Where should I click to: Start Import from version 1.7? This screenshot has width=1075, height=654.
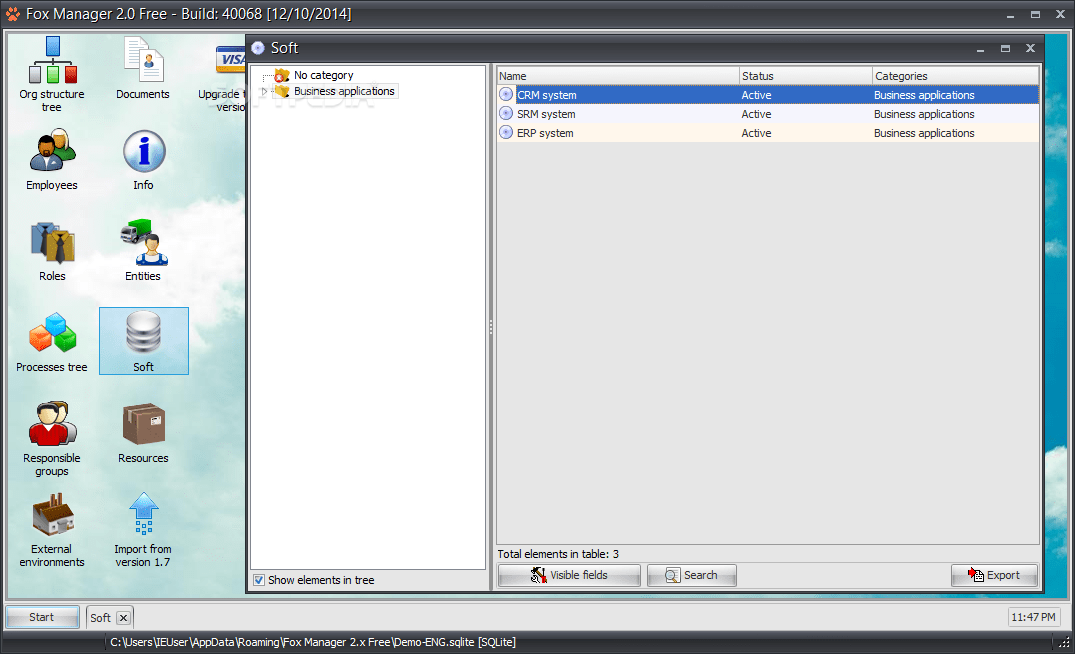click(x=142, y=520)
